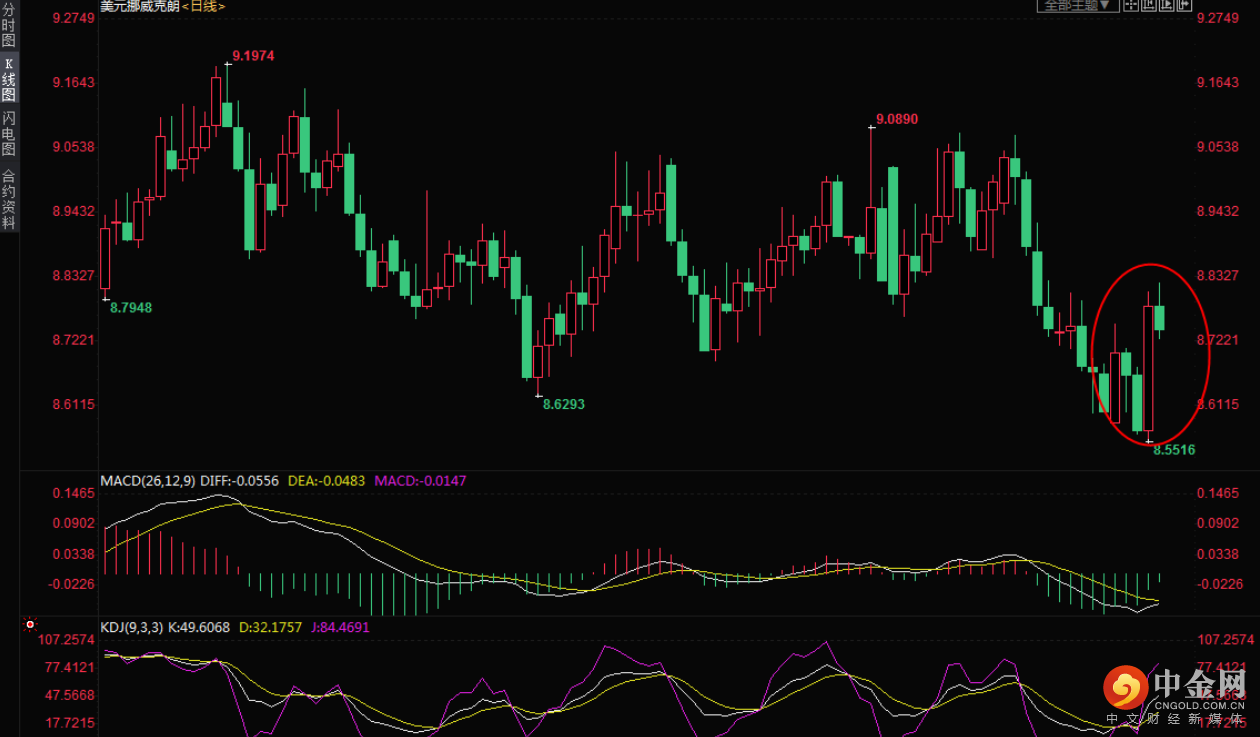Click the D:32.1757 value
This screenshot has height=737, width=1260.
272,628
